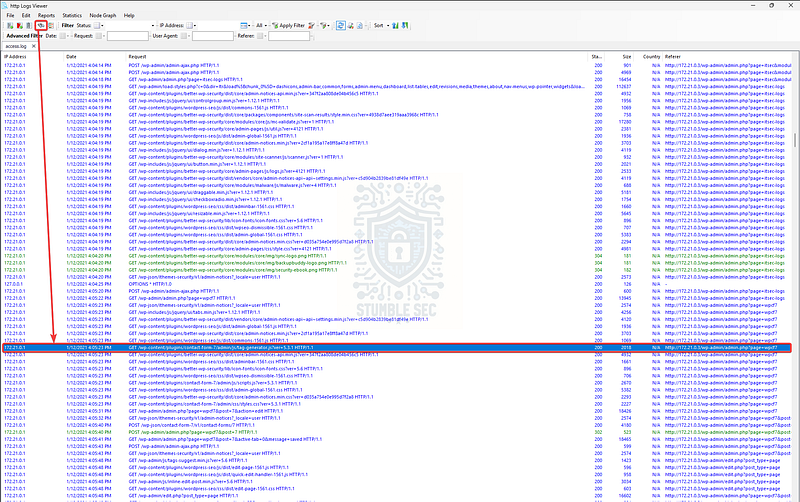Open the dropdown arrow beside Date checkbox
The width and height of the screenshot is (800, 502).
(68, 36)
